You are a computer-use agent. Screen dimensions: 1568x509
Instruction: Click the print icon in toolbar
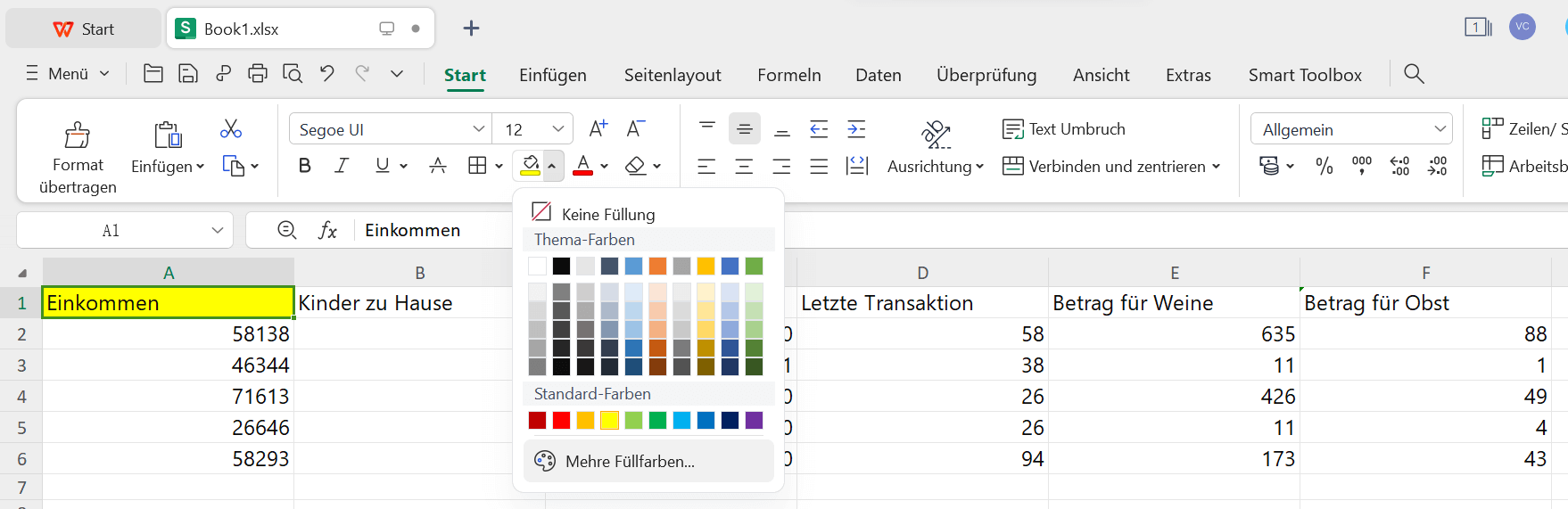(x=258, y=74)
